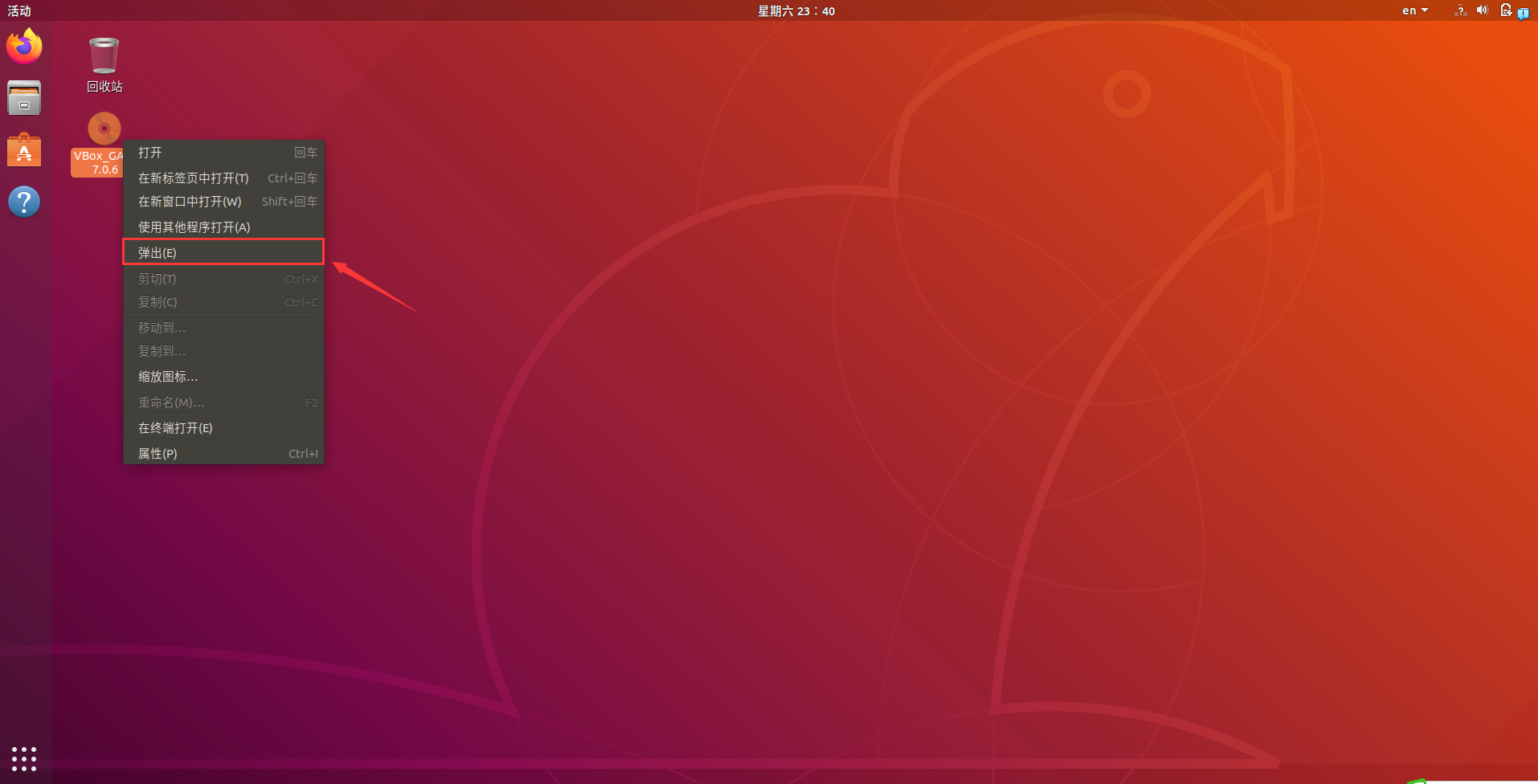Click the network status icon in top bar

pyautogui.click(x=1461, y=10)
